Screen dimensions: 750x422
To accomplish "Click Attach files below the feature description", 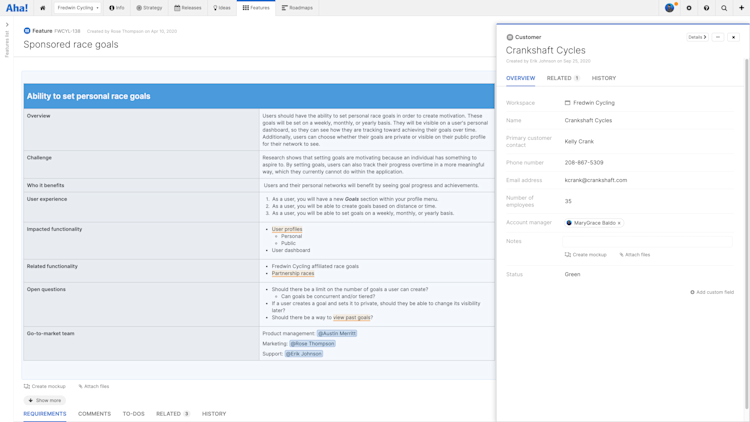I will 94,386.
